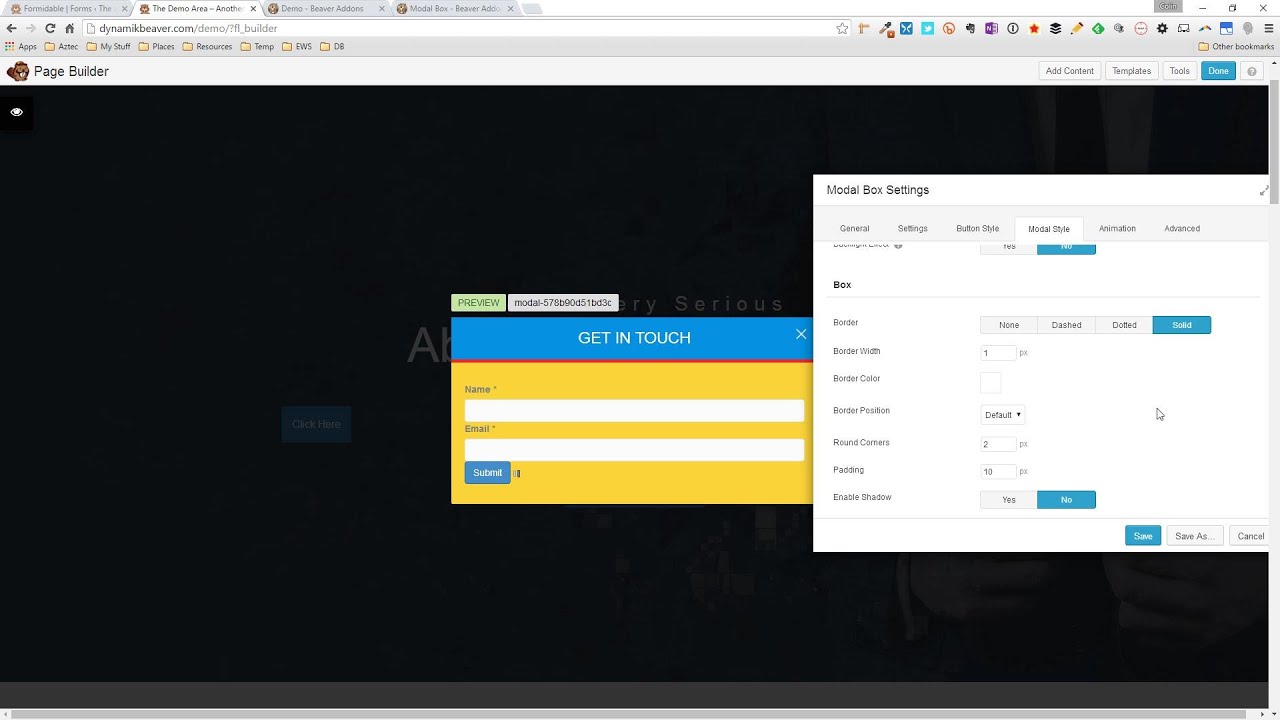Enable Shadow by choosing Yes

coord(1009,500)
